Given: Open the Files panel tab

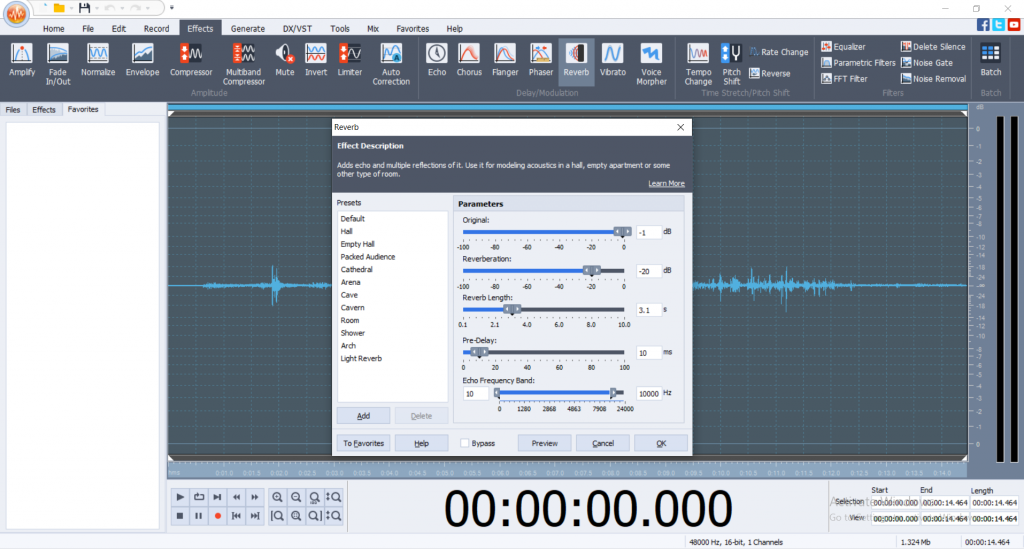Looking at the screenshot, I should [13, 109].
